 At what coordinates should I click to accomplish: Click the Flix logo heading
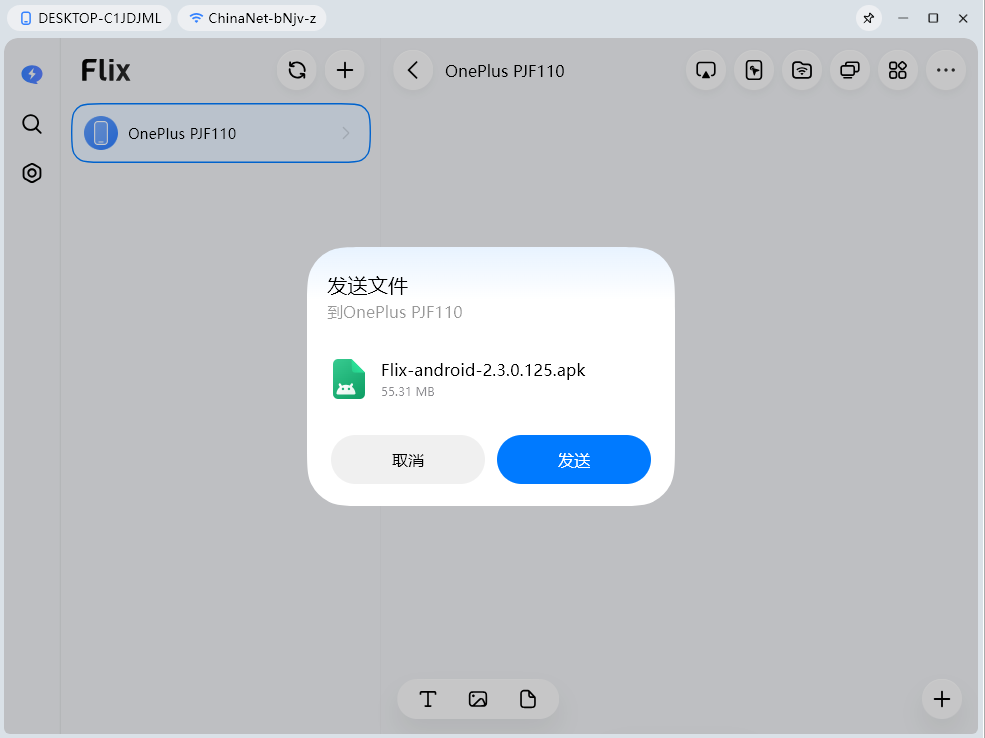[106, 70]
